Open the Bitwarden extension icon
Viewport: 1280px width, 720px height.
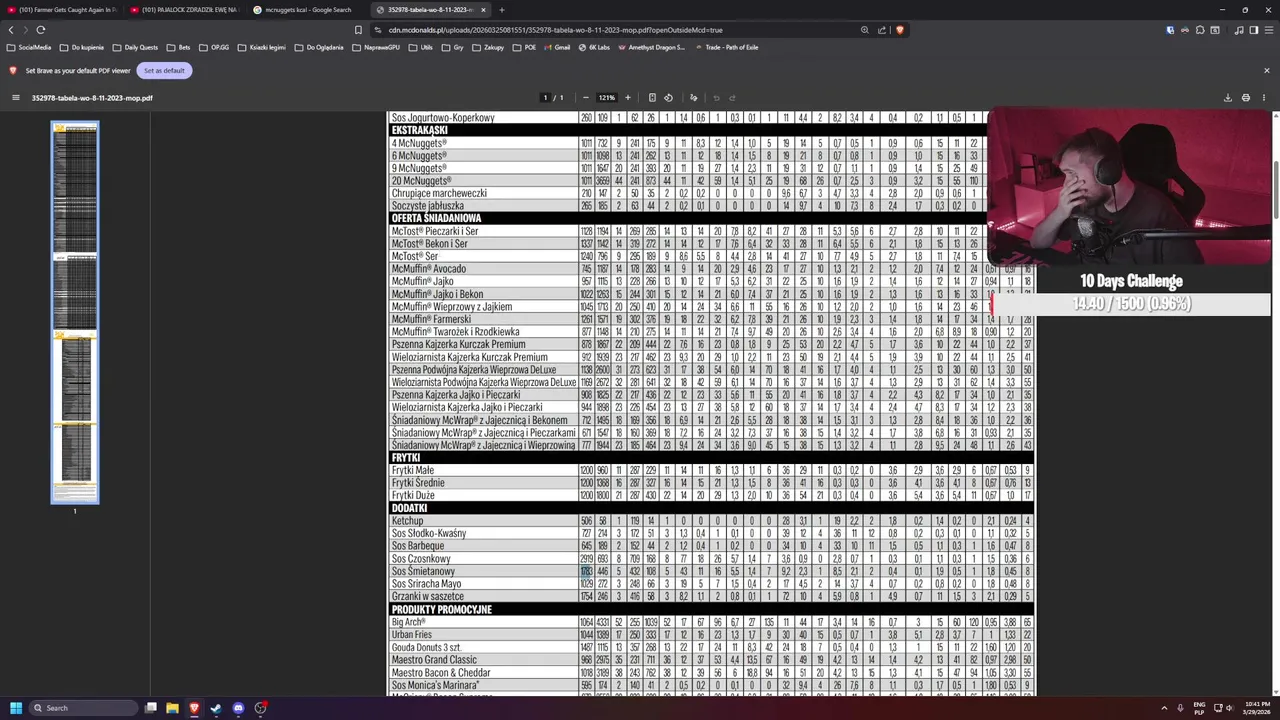[1170, 30]
